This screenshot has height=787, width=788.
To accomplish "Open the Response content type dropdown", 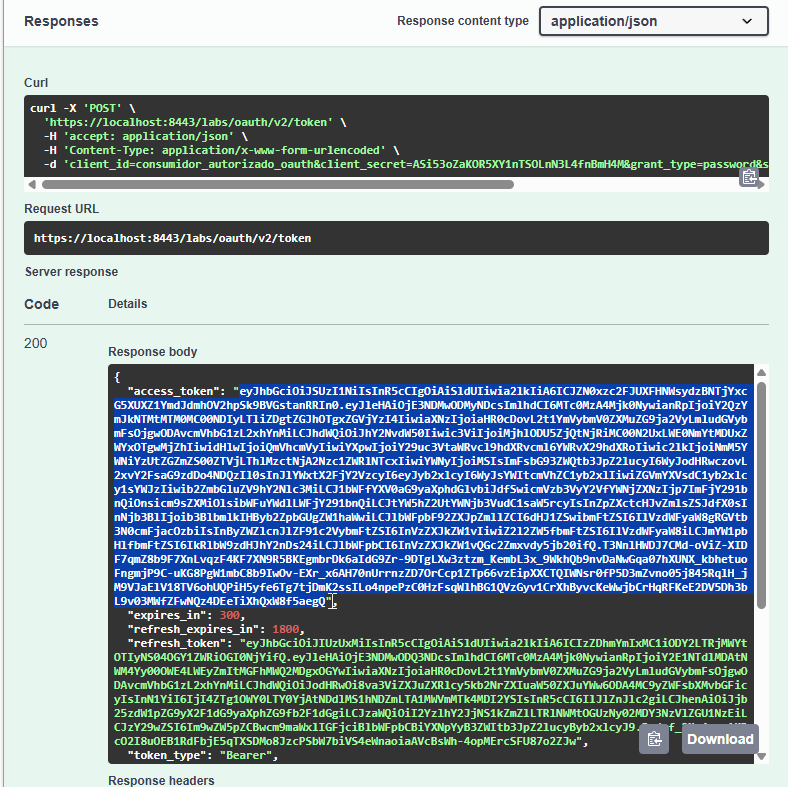I will pyautogui.click(x=652, y=21).
